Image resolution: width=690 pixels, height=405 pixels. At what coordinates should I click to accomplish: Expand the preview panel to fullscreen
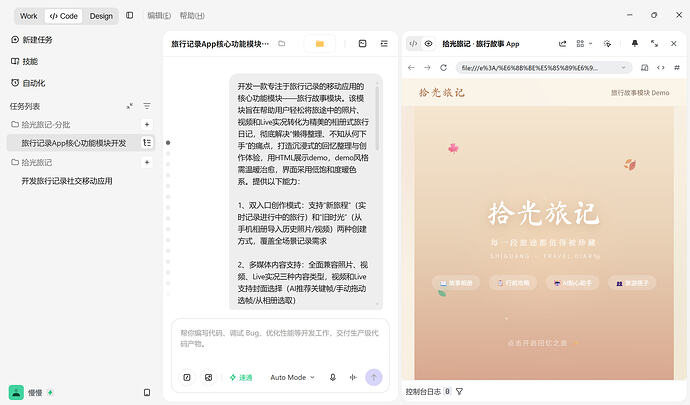[x=654, y=44]
